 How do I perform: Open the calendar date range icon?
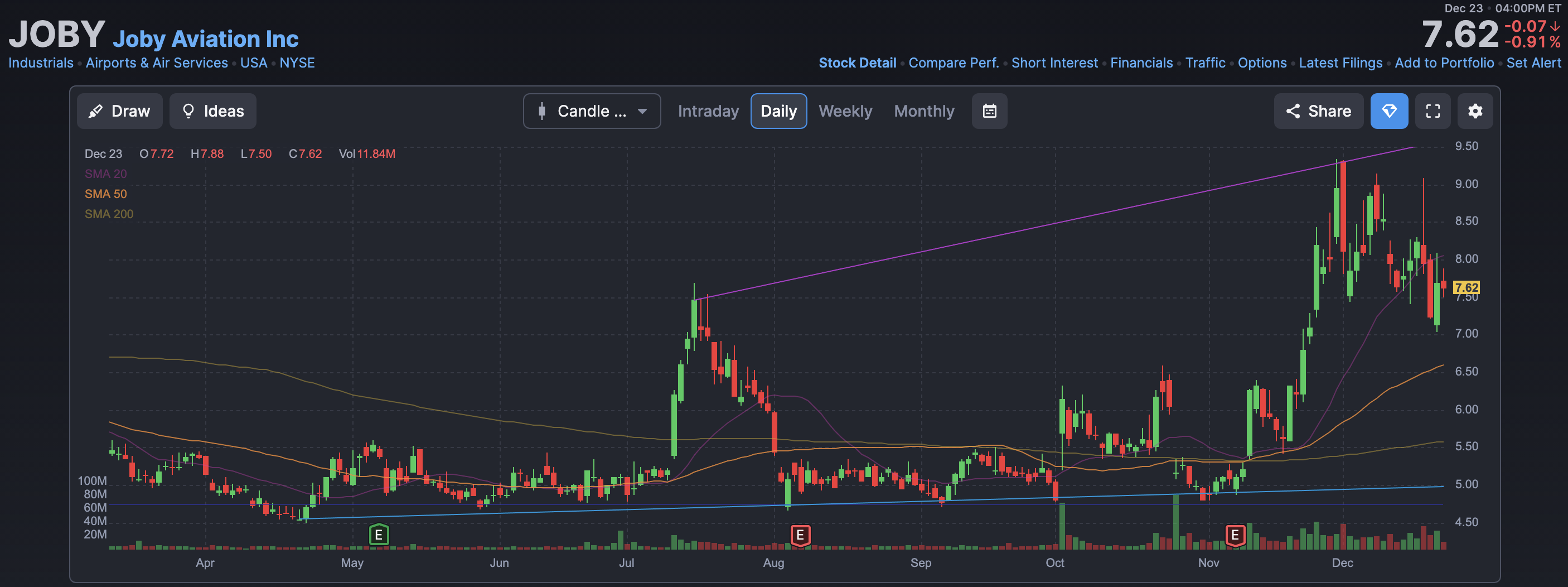[989, 111]
